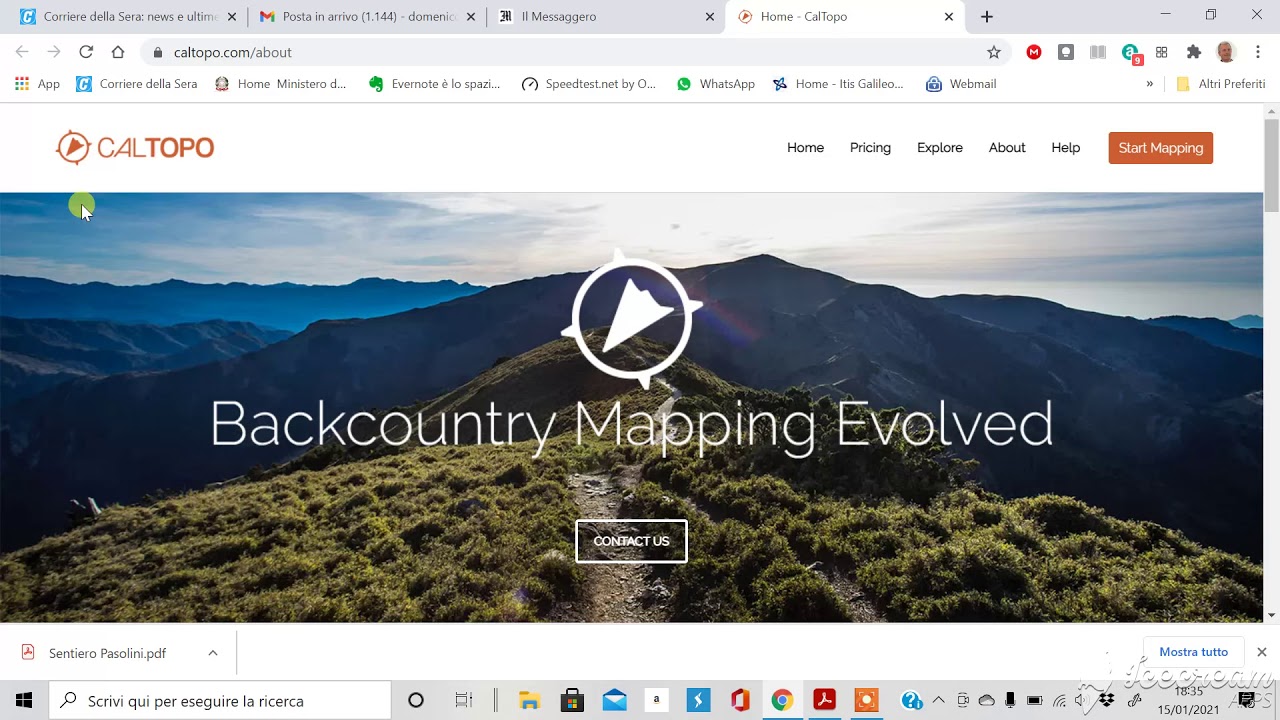
Task: Open the Dropbox tray icon
Action: click(x=1107, y=700)
